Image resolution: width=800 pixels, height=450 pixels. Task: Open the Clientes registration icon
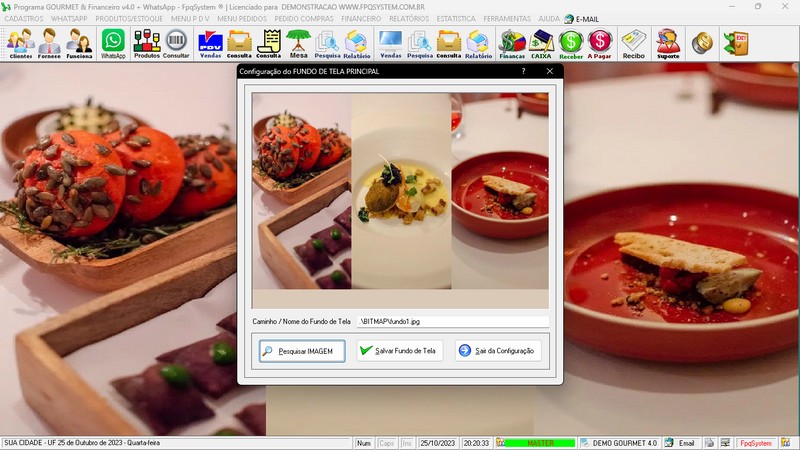click(x=20, y=44)
